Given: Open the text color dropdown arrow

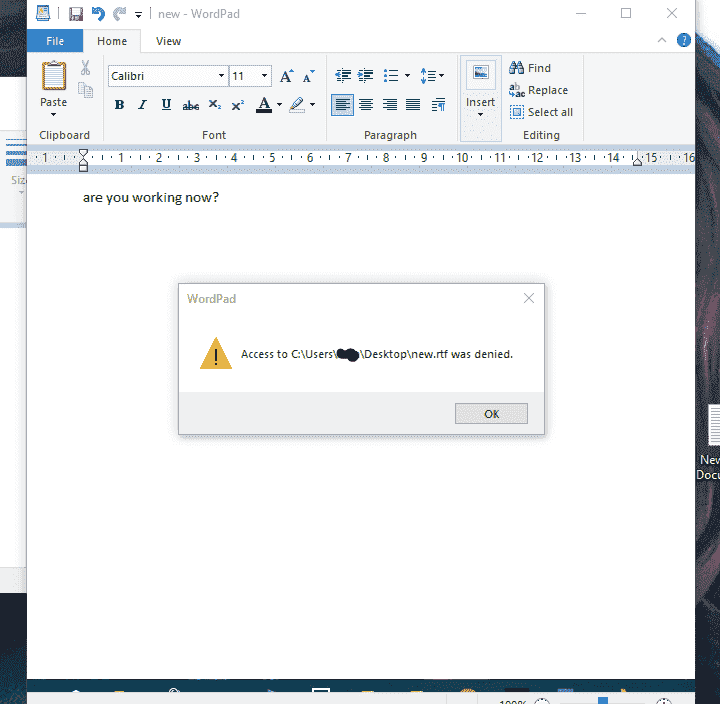Looking at the screenshot, I should [279, 105].
